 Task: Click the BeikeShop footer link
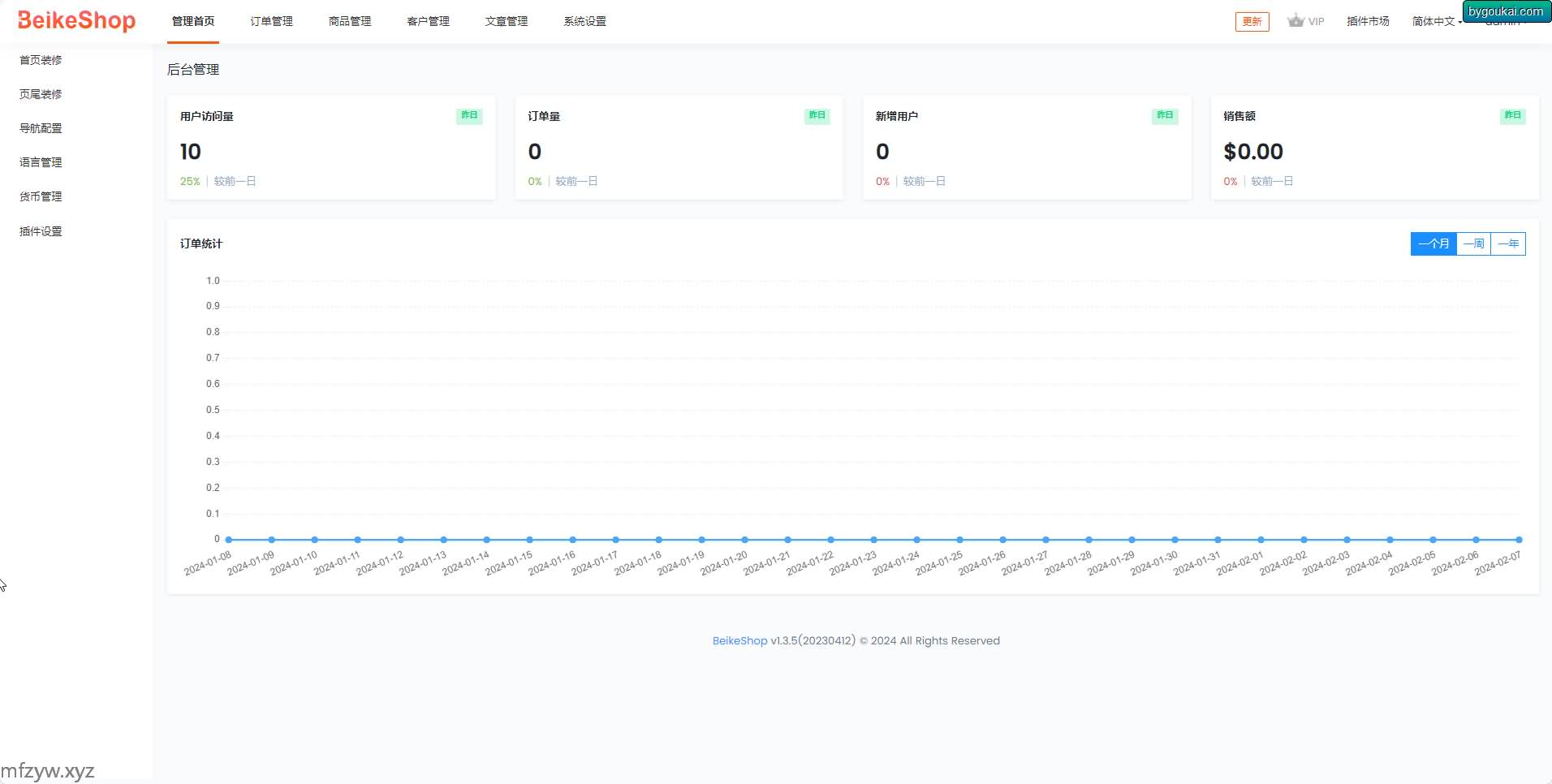[x=739, y=640]
